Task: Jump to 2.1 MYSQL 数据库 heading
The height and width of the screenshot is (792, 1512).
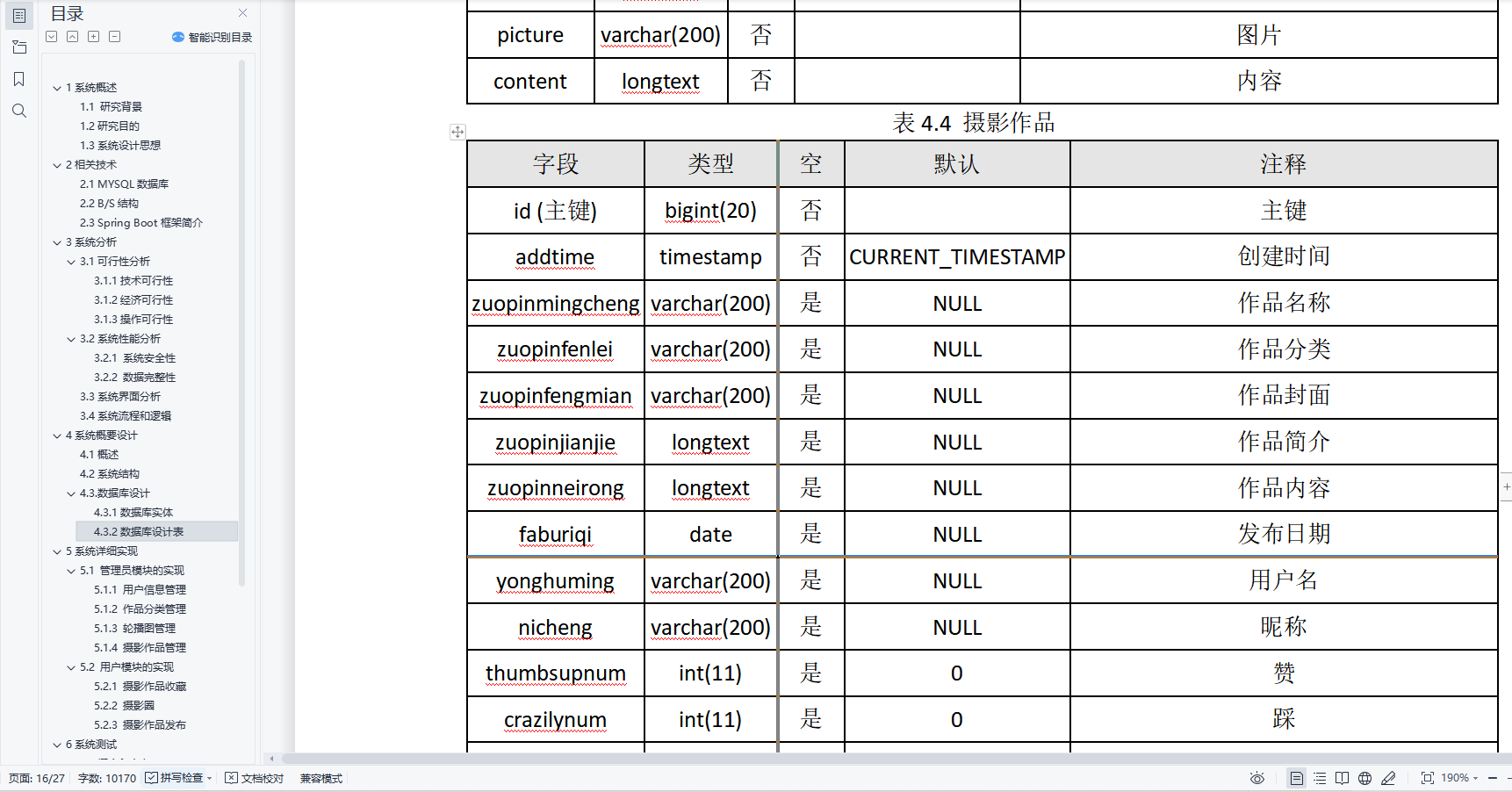Action: click(x=124, y=184)
